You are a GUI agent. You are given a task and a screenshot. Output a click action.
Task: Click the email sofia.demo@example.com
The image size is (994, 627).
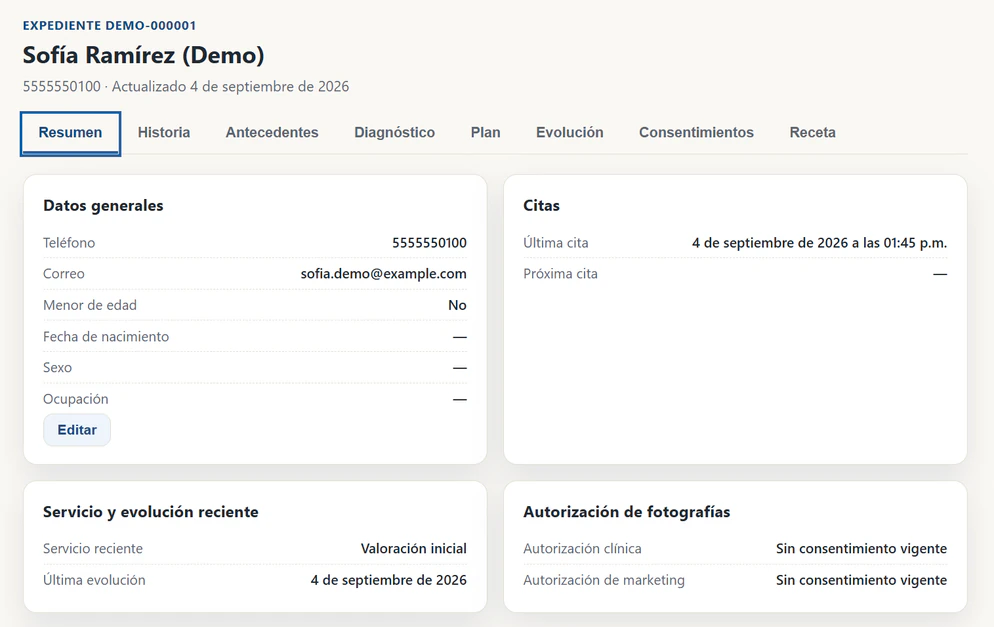(384, 274)
